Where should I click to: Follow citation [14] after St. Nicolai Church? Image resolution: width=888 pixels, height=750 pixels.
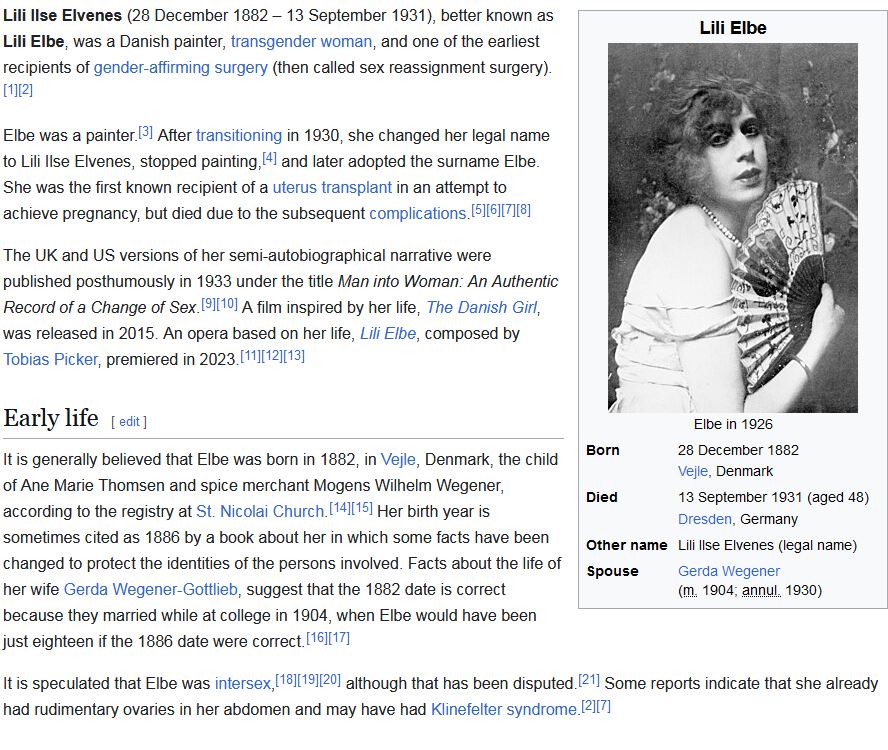click(340, 508)
